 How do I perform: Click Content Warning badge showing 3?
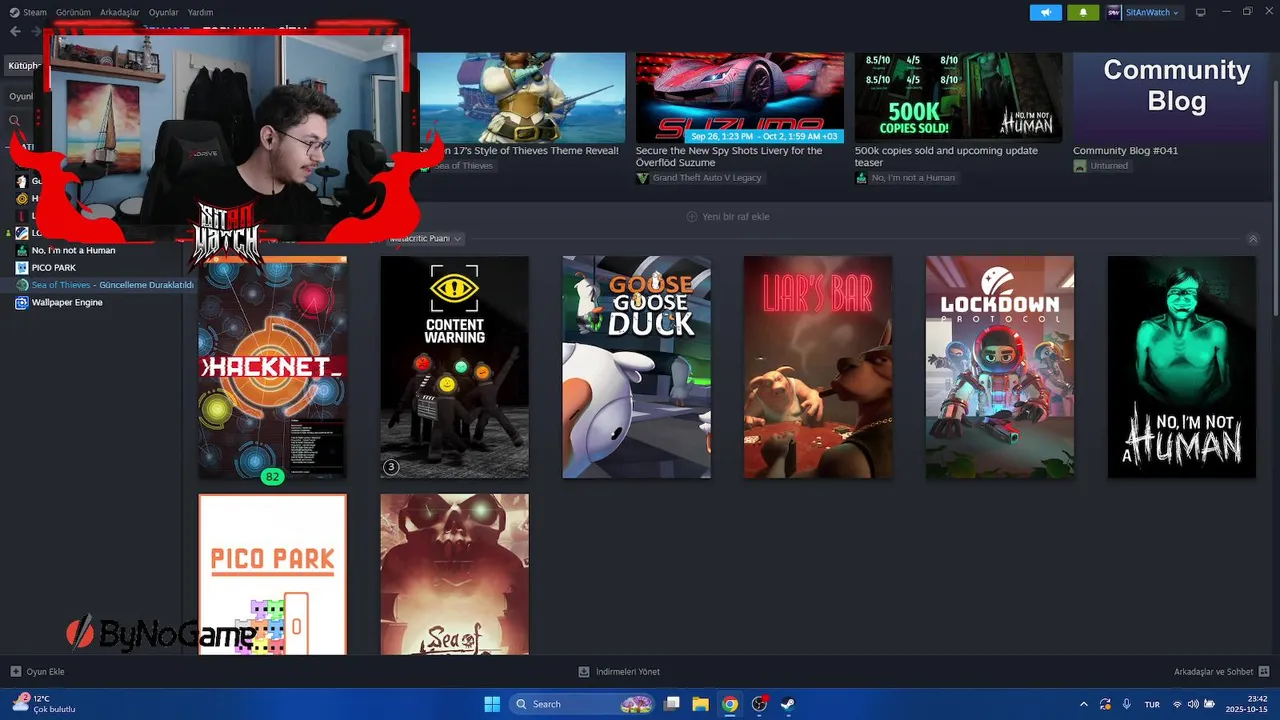pos(391,467)
